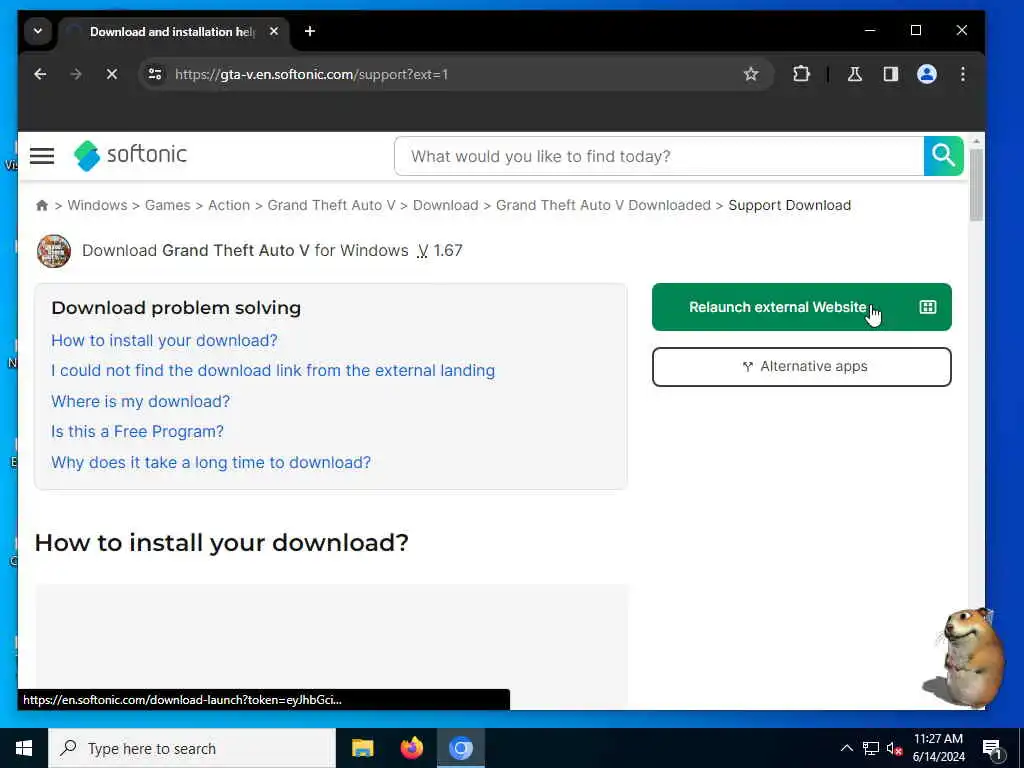The image size is (1024, 768).
Task: Click the Chrome taskbar icon
Action: (x=460, y=748)
